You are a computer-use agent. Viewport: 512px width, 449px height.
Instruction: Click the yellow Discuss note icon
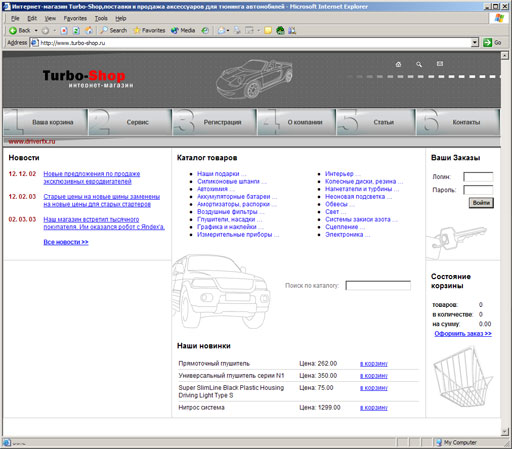tap(268, 31)
